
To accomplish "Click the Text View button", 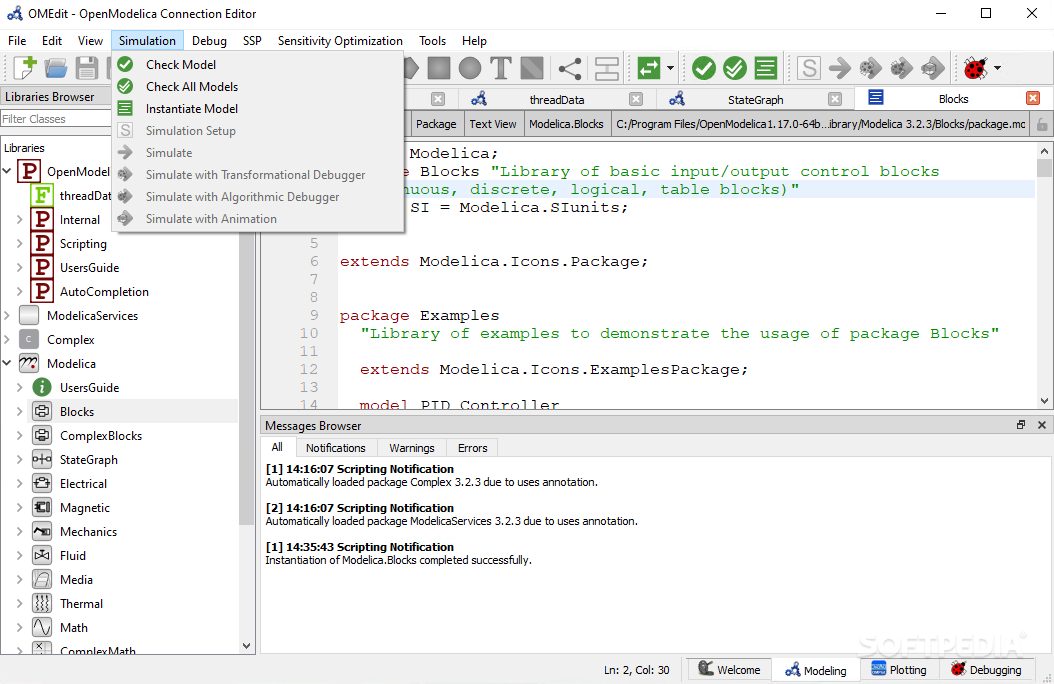I will (493, 124).
